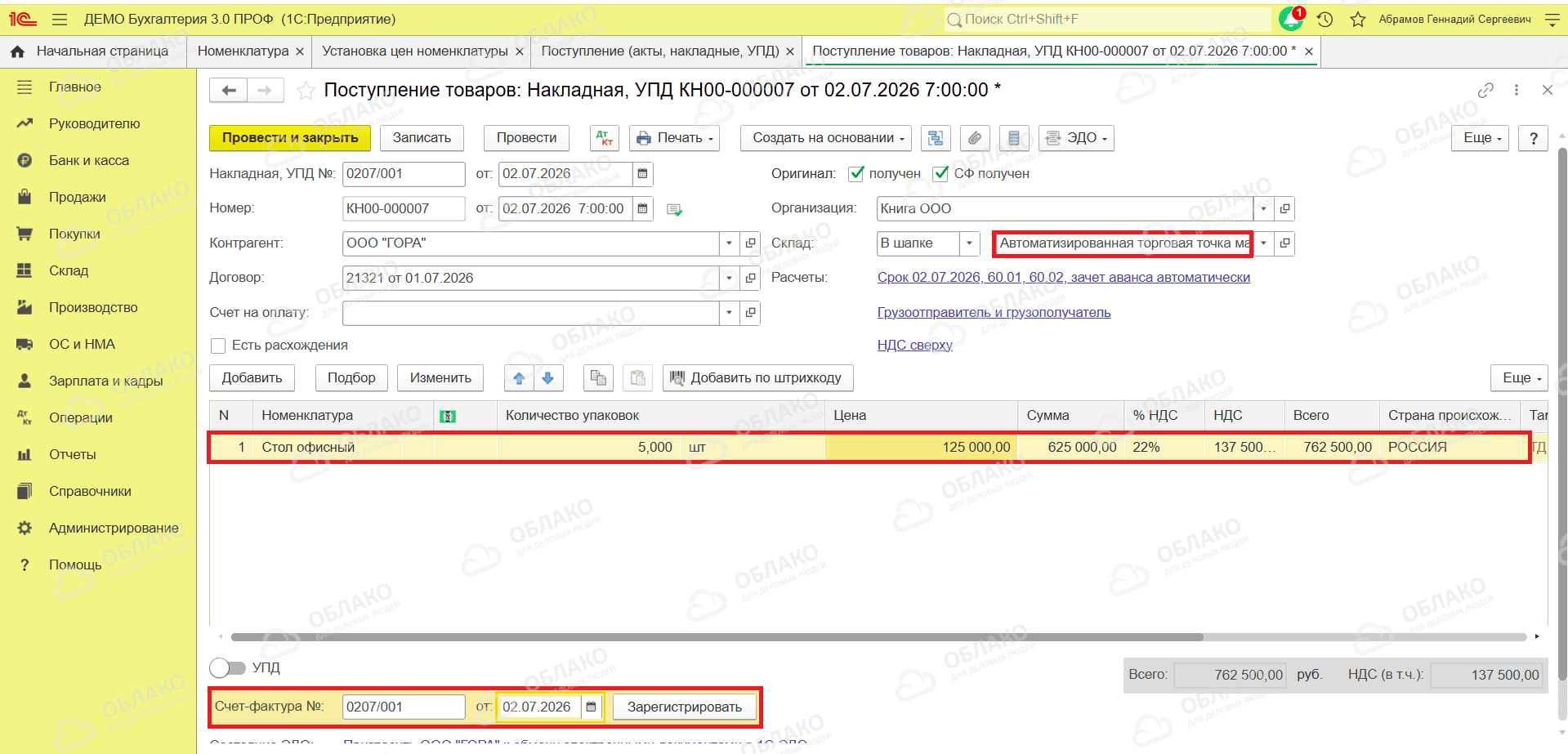The height and width of the screenshot is (754, 1568).
Task: Click the Банк и касса sidebar icon
Action: tap(25, 161)
